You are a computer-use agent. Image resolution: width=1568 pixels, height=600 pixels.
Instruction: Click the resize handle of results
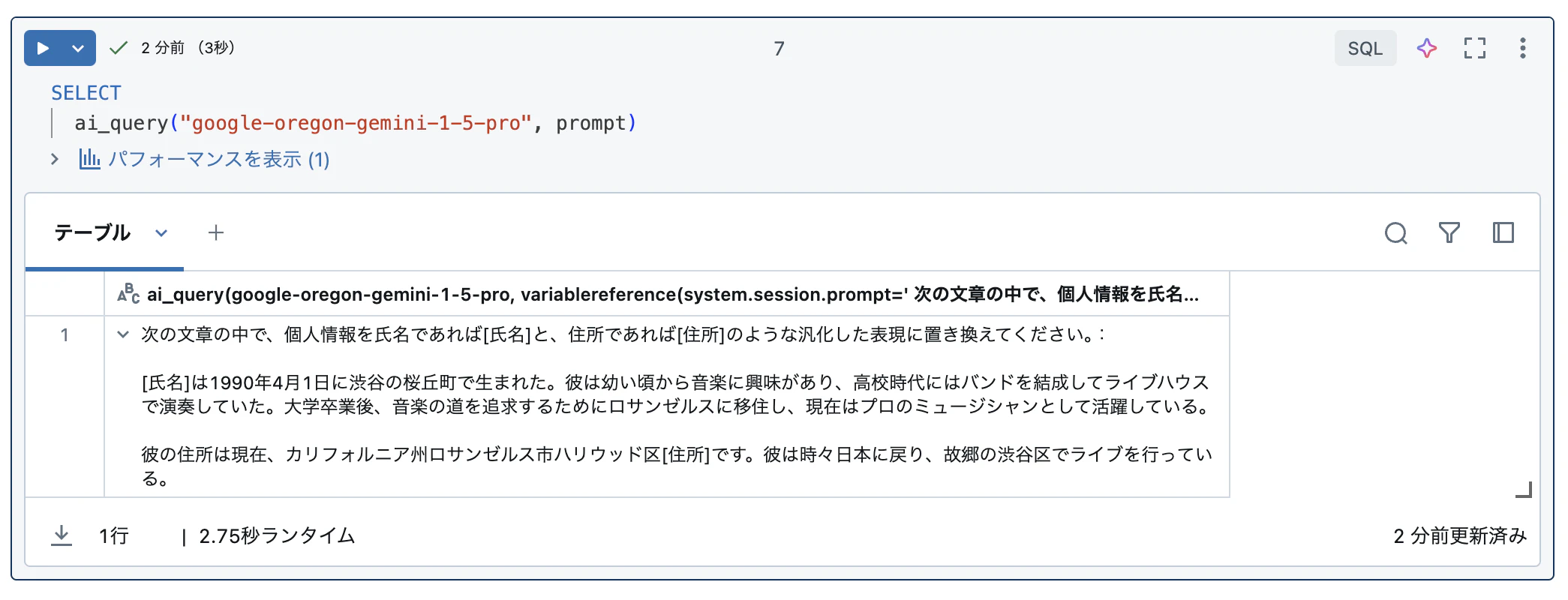(1524, 490)
